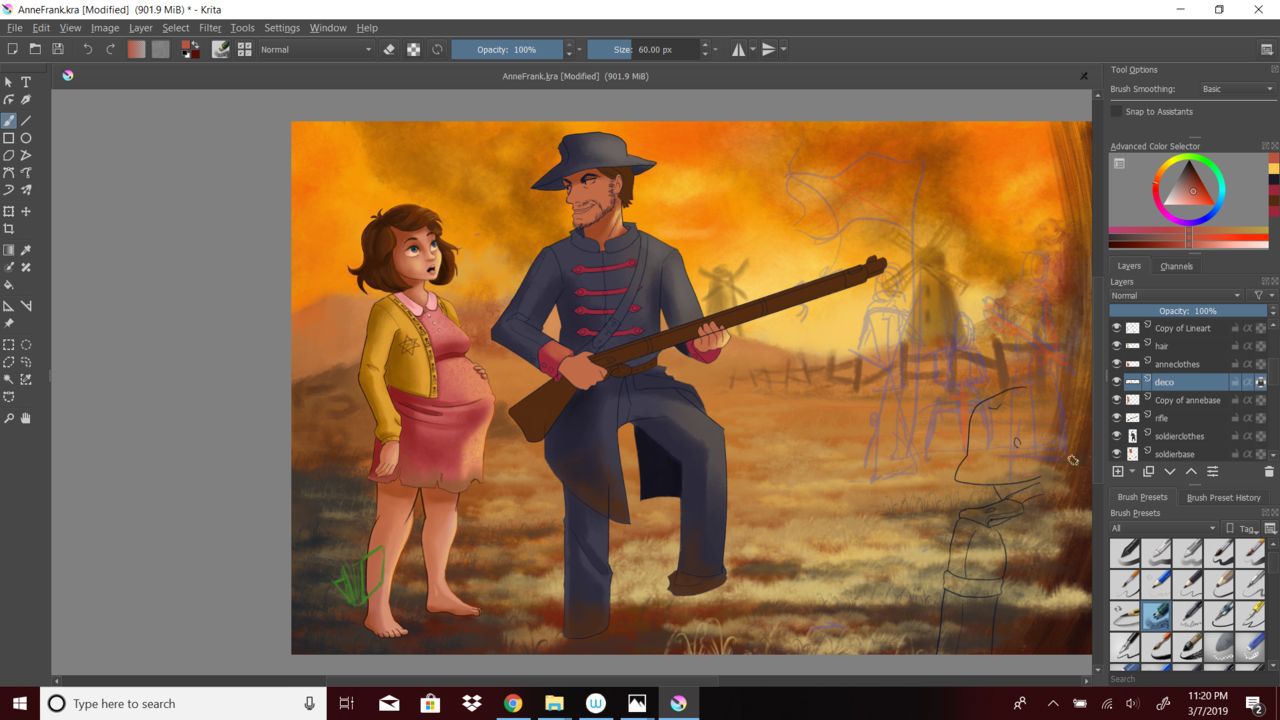The width and height of the screenshot is (1280, 720).
Task: Toggle visibility of anneclothes layer
Action: click(x=1116, y=364)
